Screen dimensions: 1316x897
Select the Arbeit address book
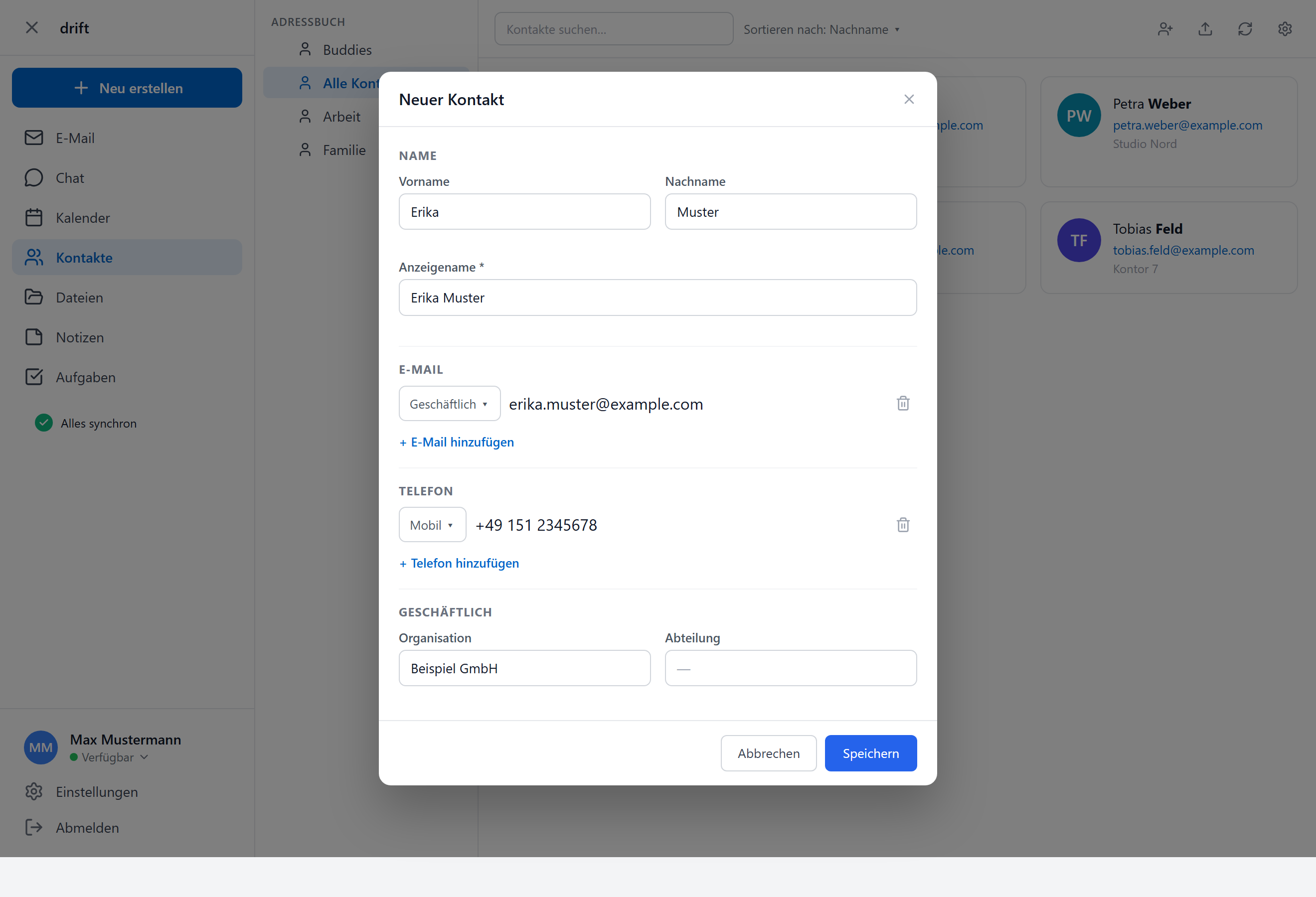366,117
